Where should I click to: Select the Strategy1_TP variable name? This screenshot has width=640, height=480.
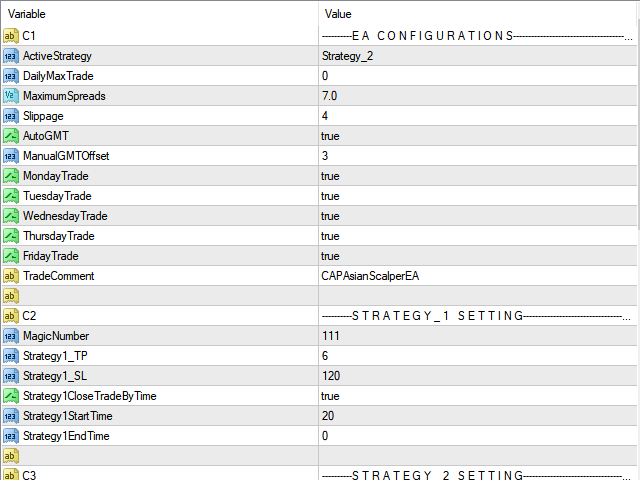(55, 356)
